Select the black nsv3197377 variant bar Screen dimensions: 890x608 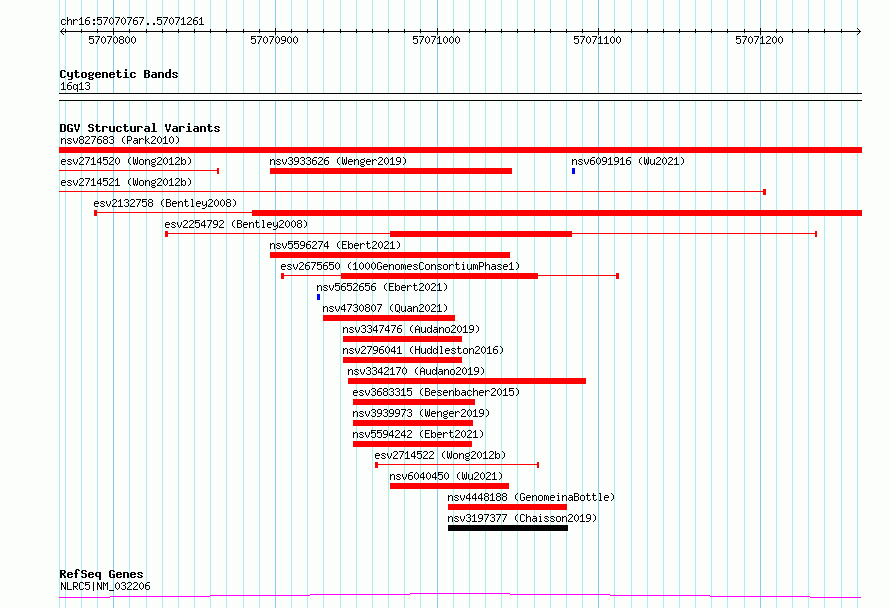click(508, 528)
